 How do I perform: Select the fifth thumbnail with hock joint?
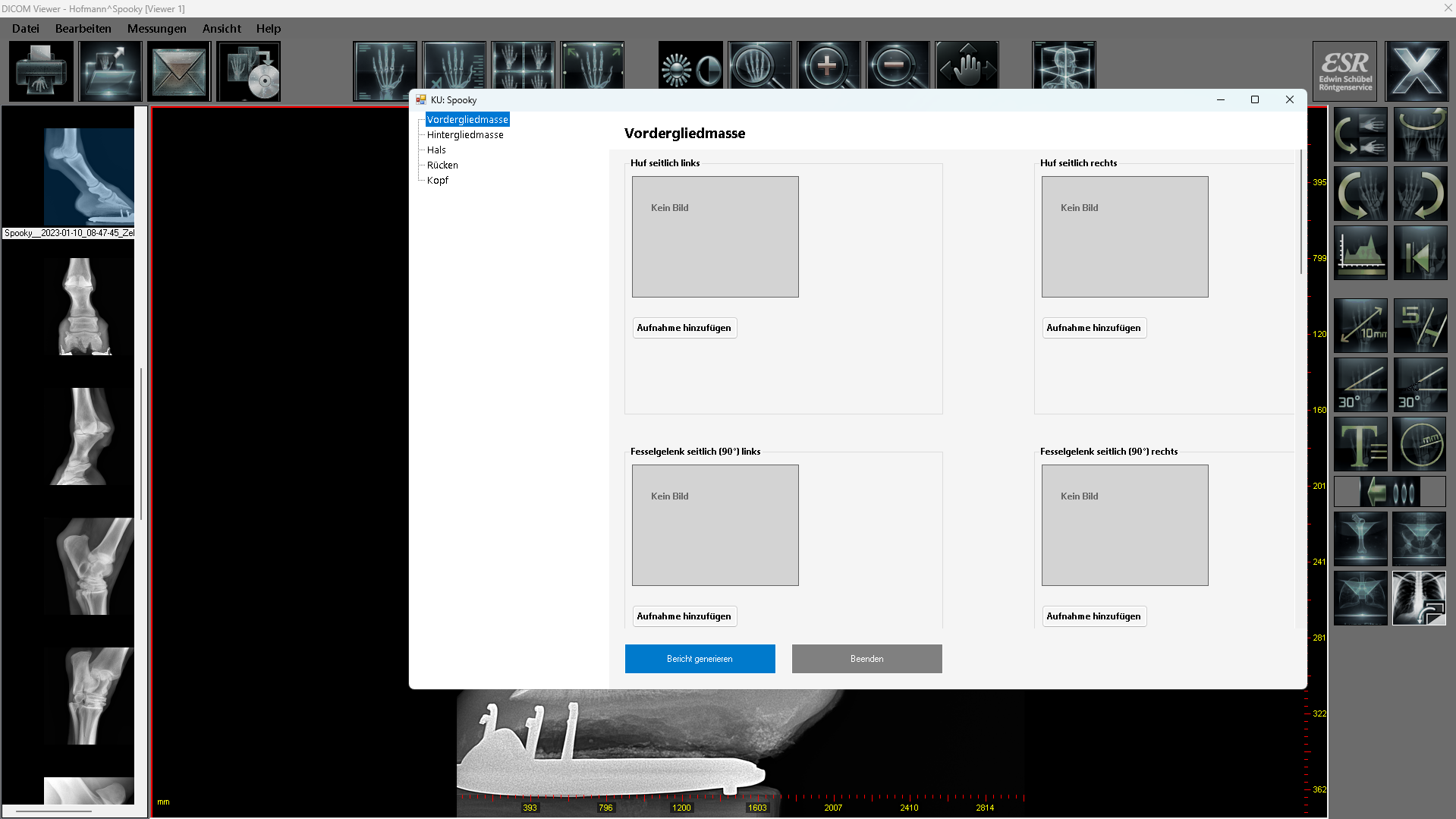click(89, 696)
